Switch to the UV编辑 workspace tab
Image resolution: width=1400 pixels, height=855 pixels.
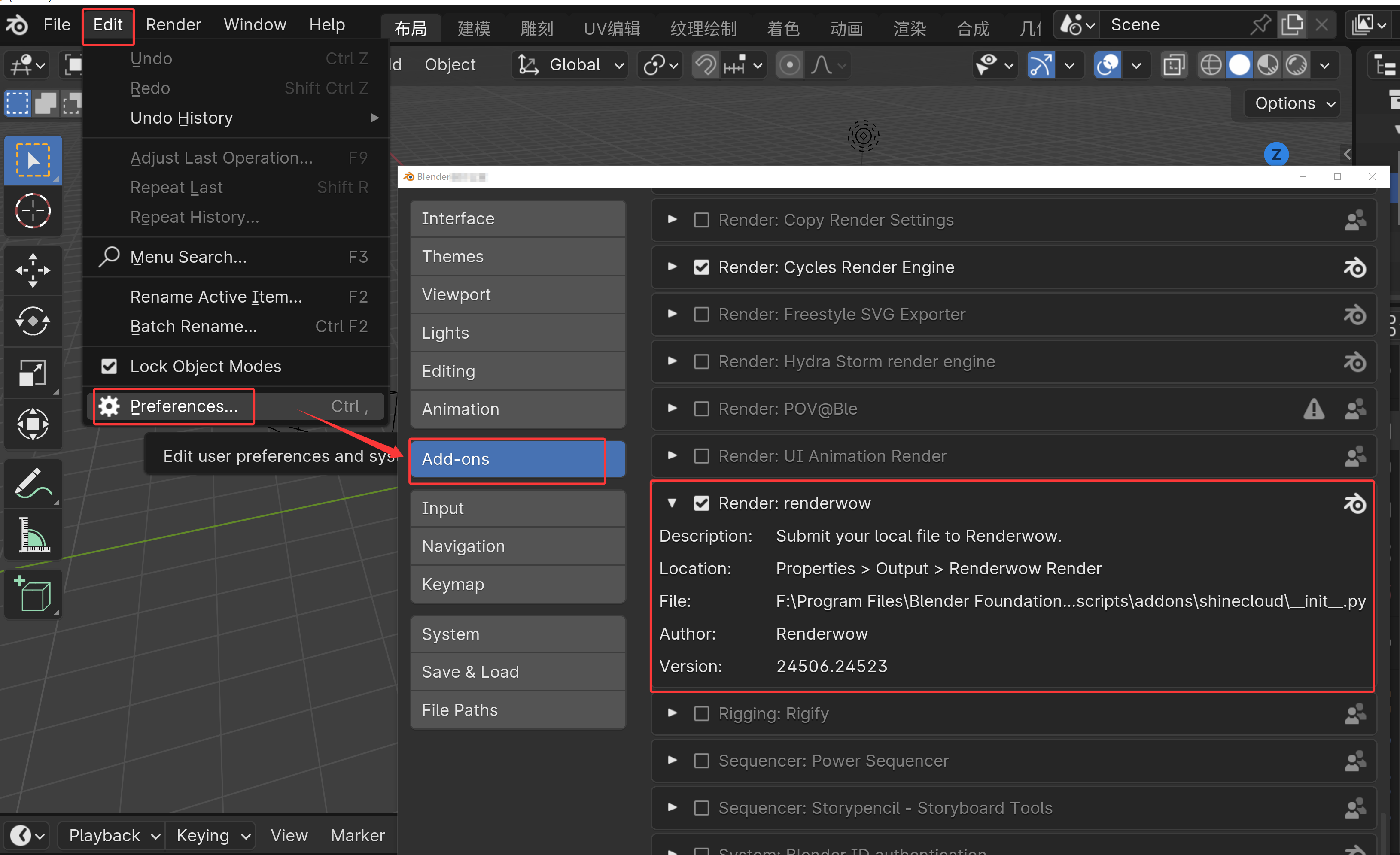pyautogui.click(x=612, y=28)
